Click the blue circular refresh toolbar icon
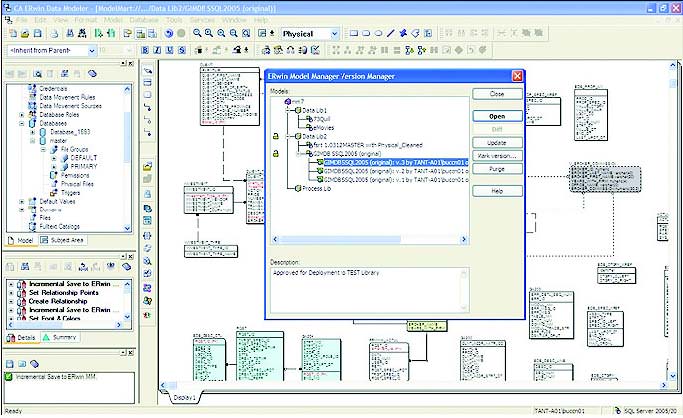 coord(169,33)
